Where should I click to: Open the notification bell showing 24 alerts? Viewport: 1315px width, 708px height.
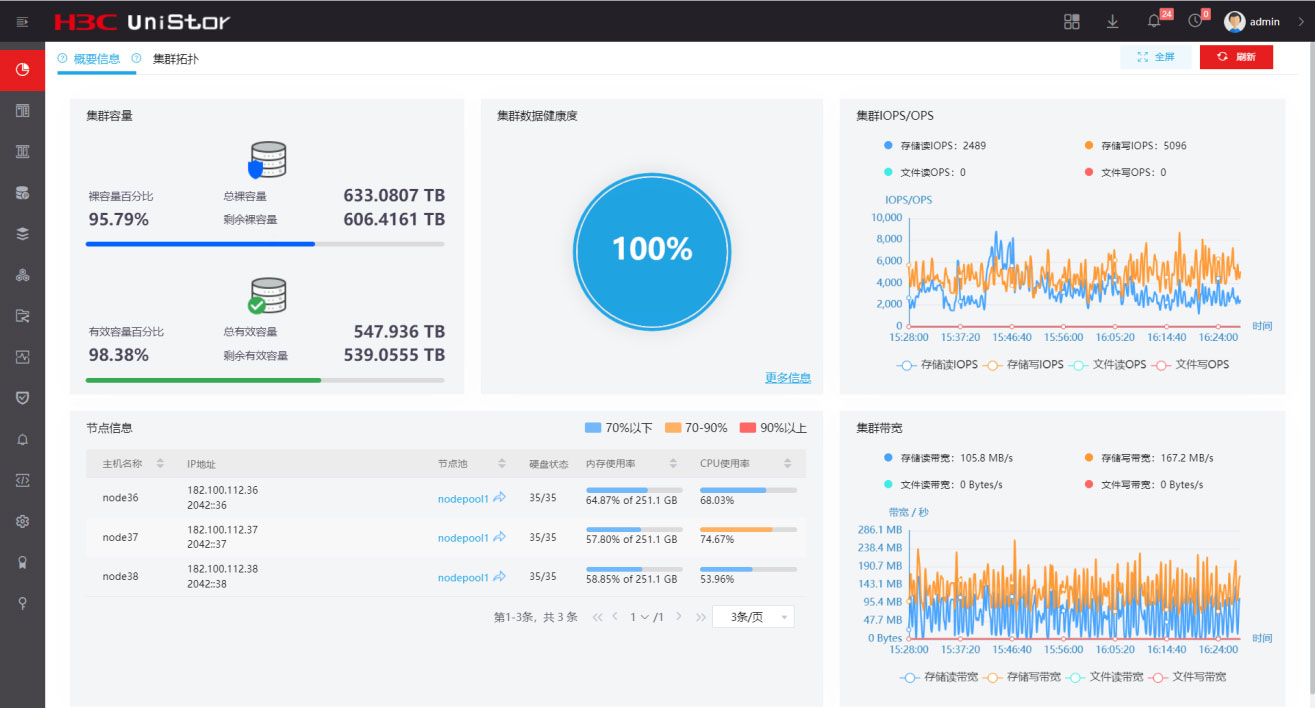(1154, 21)
